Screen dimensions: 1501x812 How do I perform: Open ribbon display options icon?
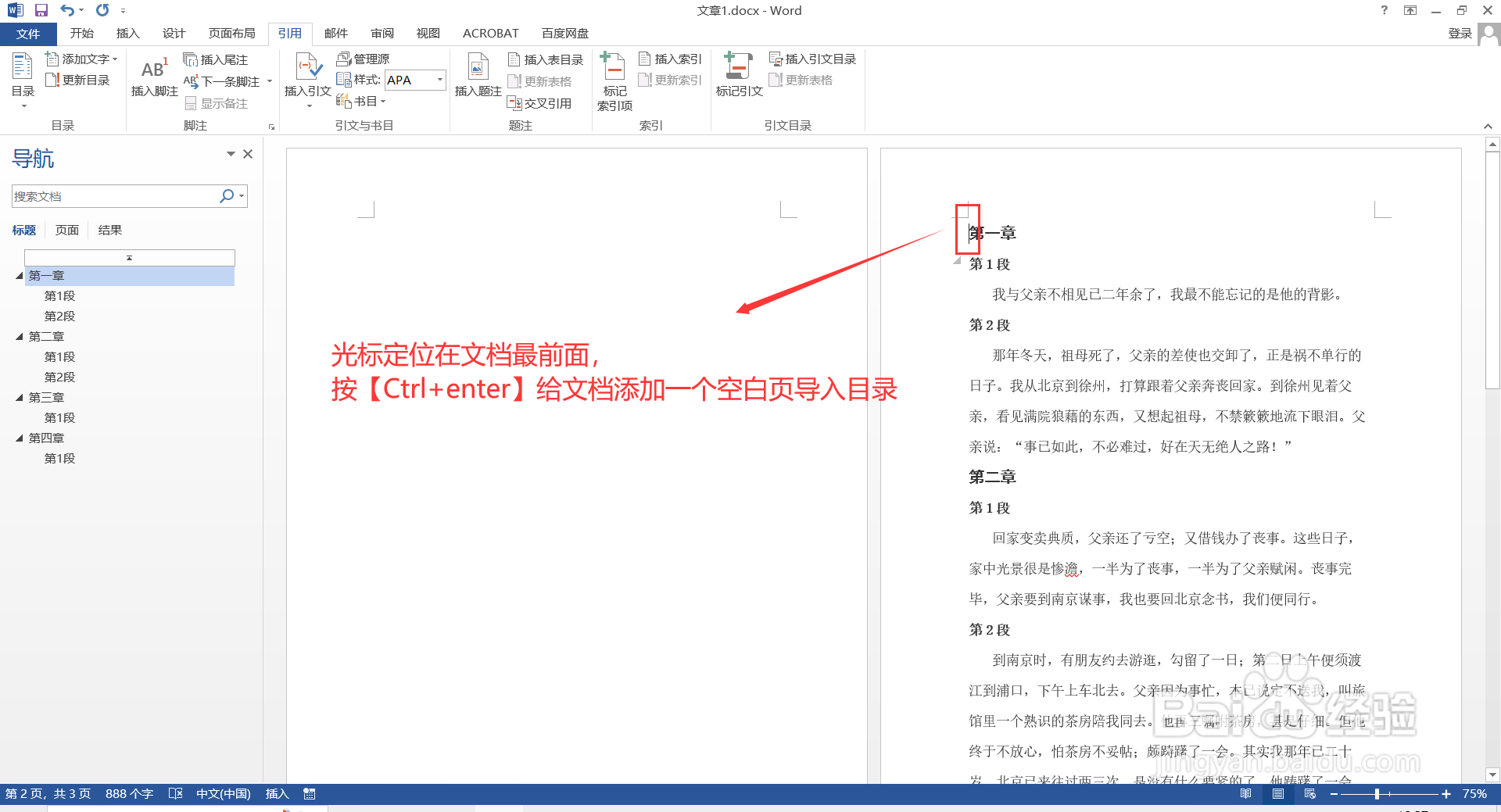(x=1410, y=10)
